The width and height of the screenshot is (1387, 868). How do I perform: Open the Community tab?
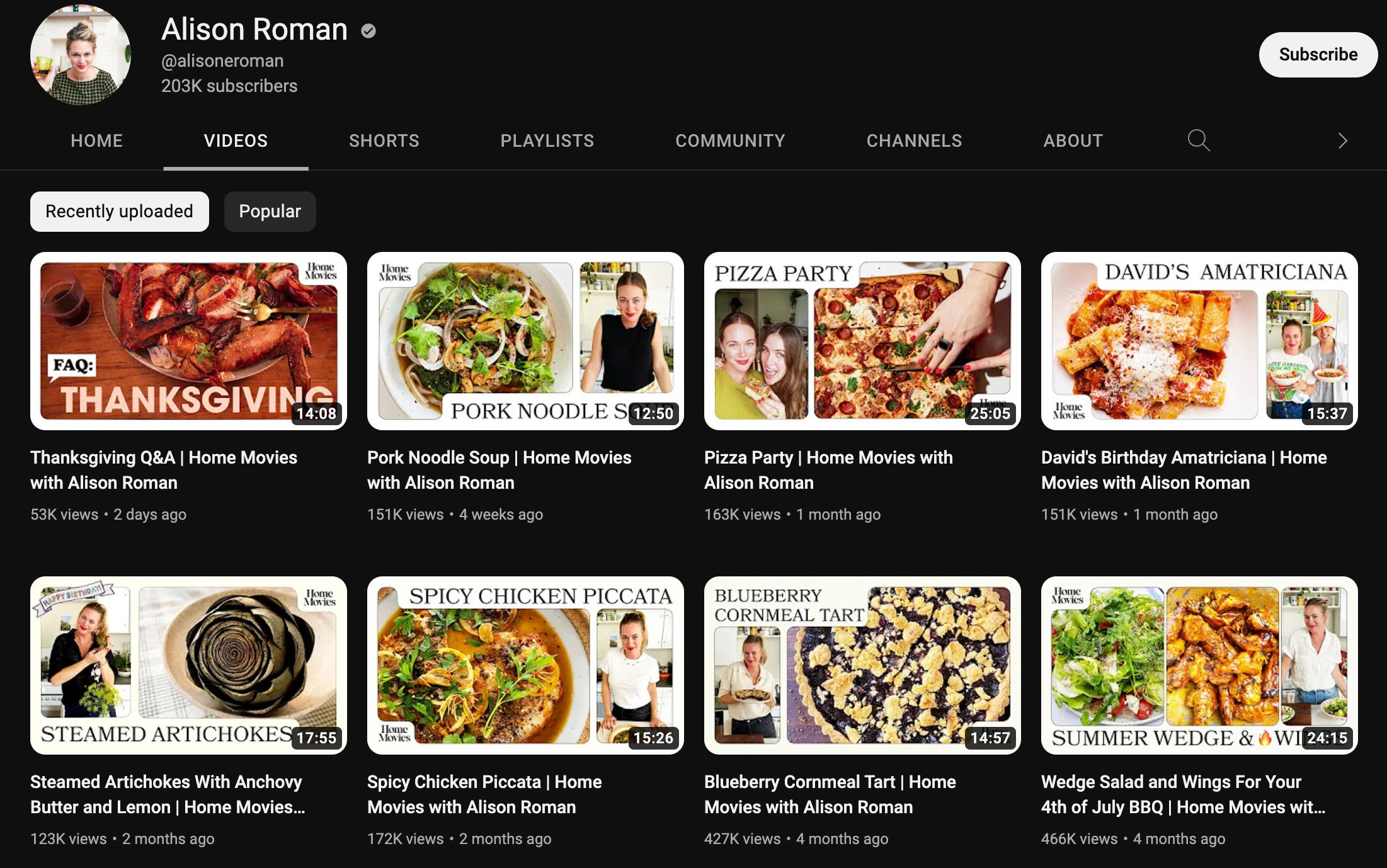[x=730, y=140]
